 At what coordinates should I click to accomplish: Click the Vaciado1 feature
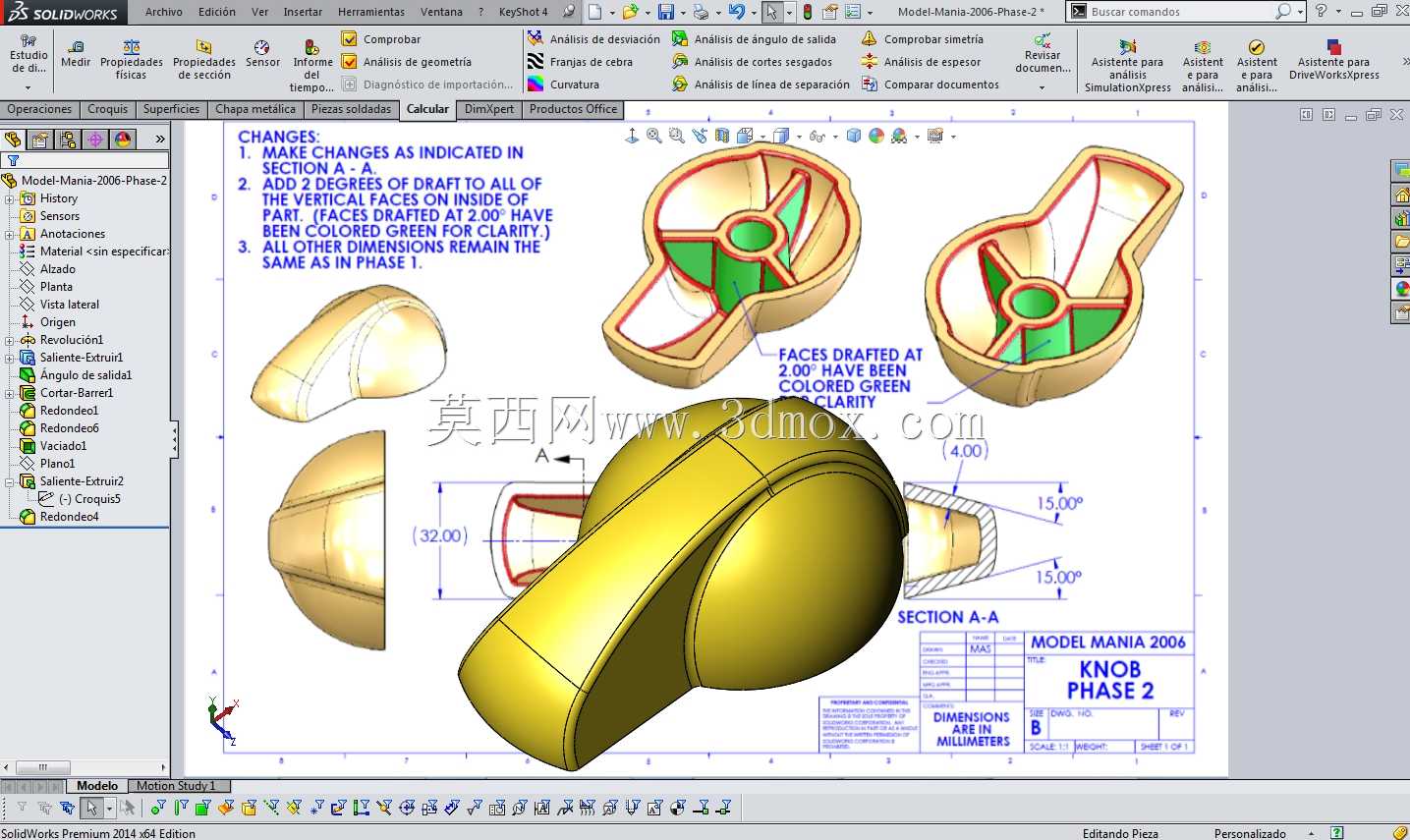click(54, 446)
